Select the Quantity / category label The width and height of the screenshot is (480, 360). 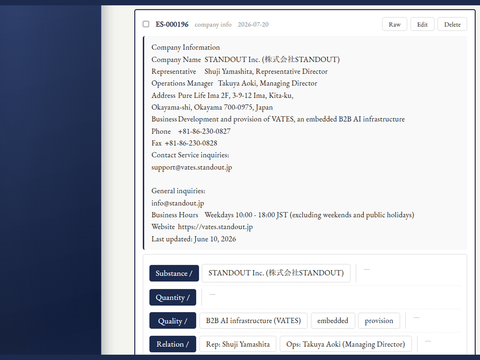click(173, 297)
